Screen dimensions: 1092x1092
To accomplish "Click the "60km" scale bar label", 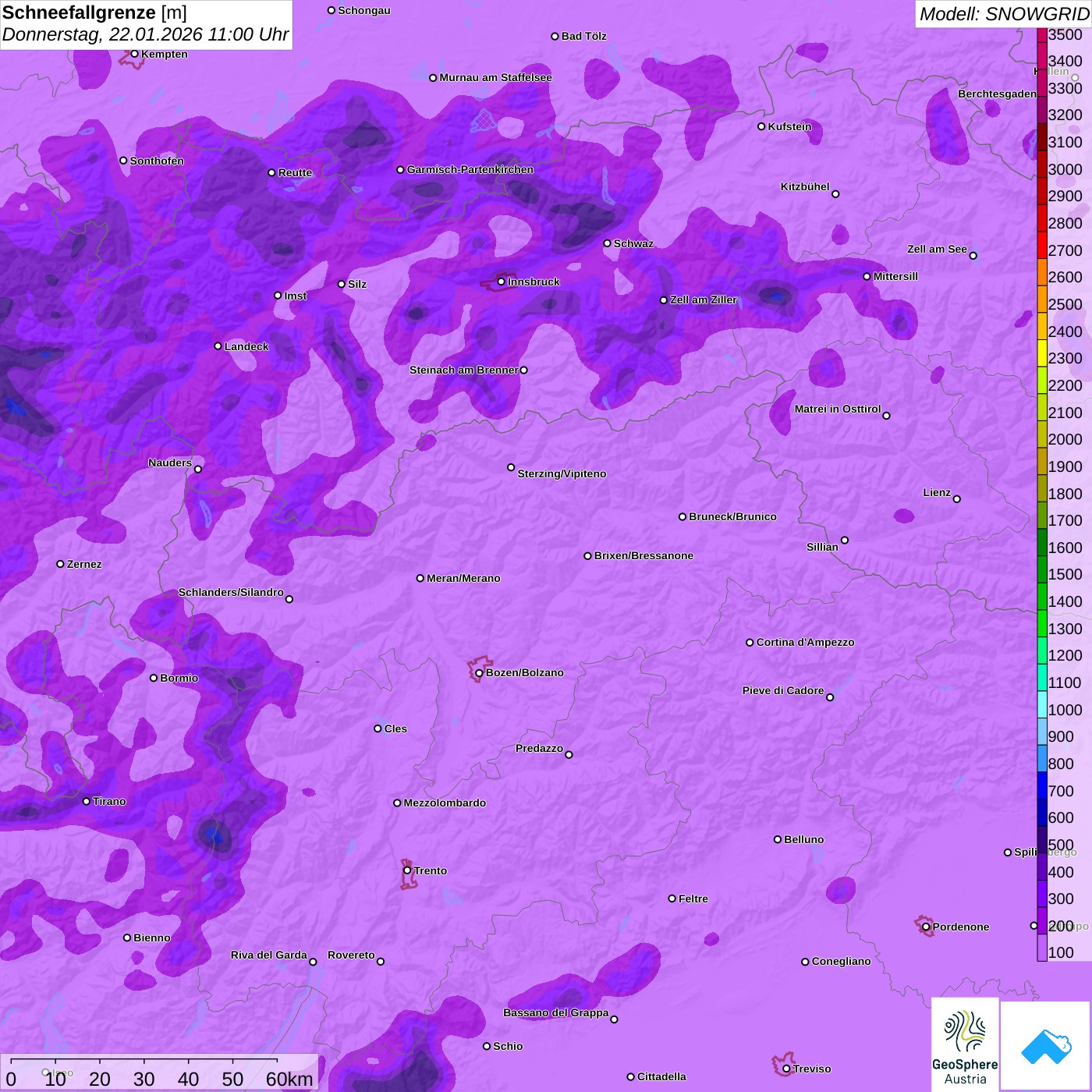I will pos(289,1079).
